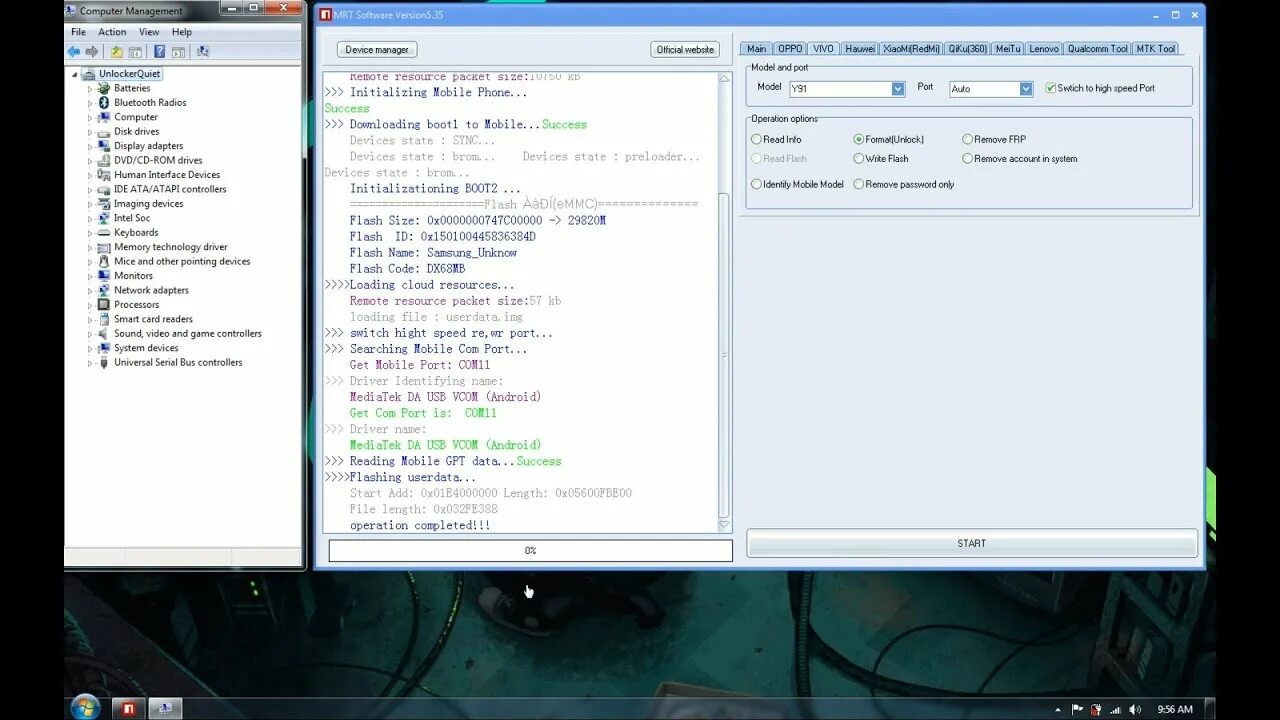Switch to the XiaoMi(RedMi) tab
The image size is (1280, 720).
click(x=911, y=48)
